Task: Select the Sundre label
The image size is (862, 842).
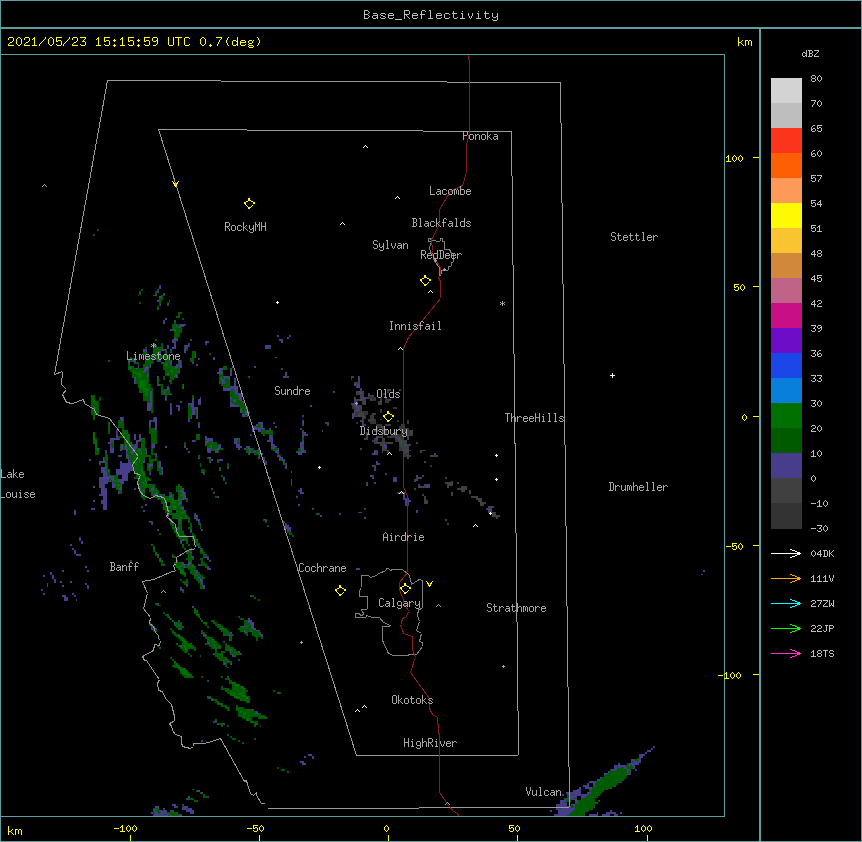Action: [292, 391]
